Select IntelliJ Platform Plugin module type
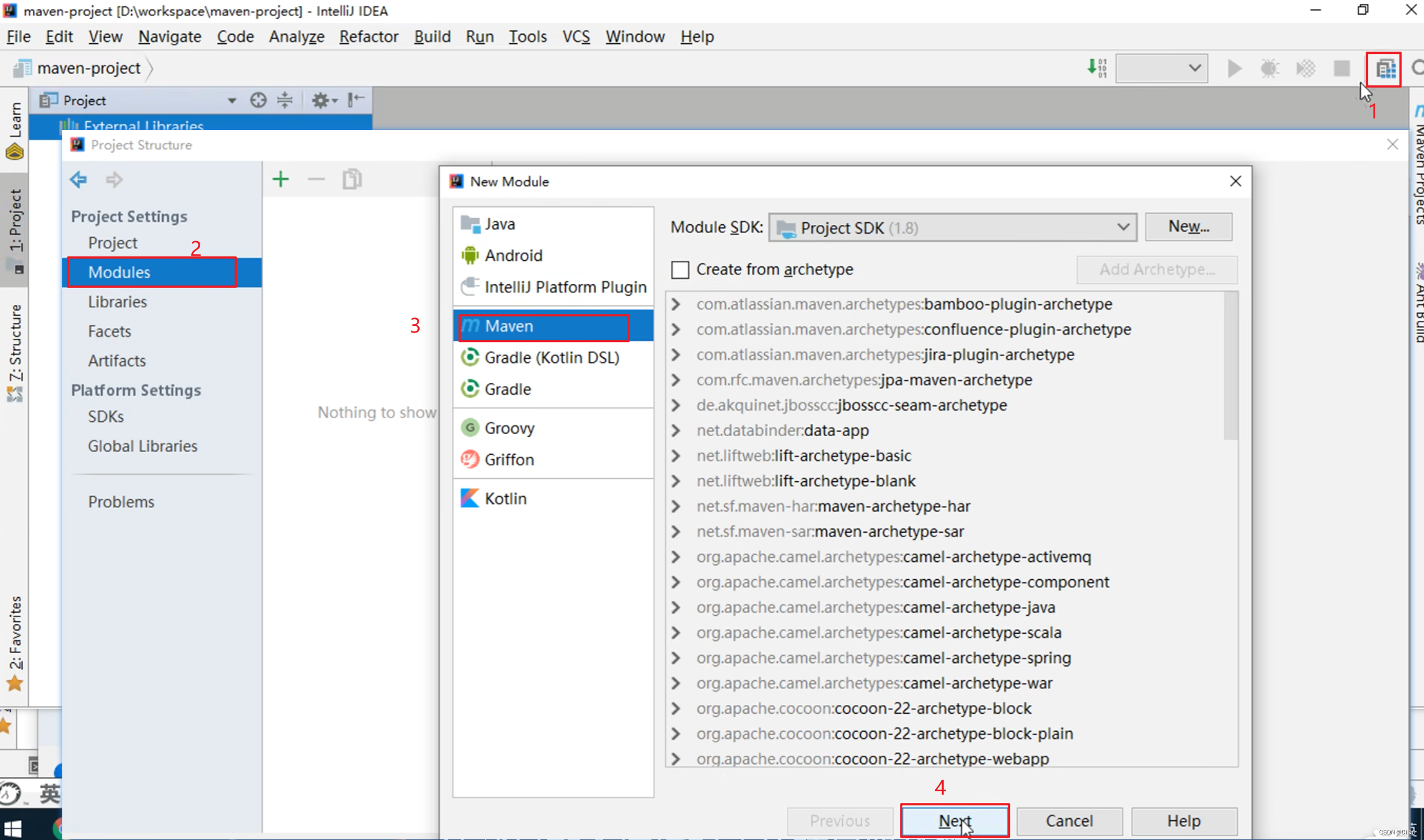This screenshot has height=840, width=1424. click(x=553, y=288)
